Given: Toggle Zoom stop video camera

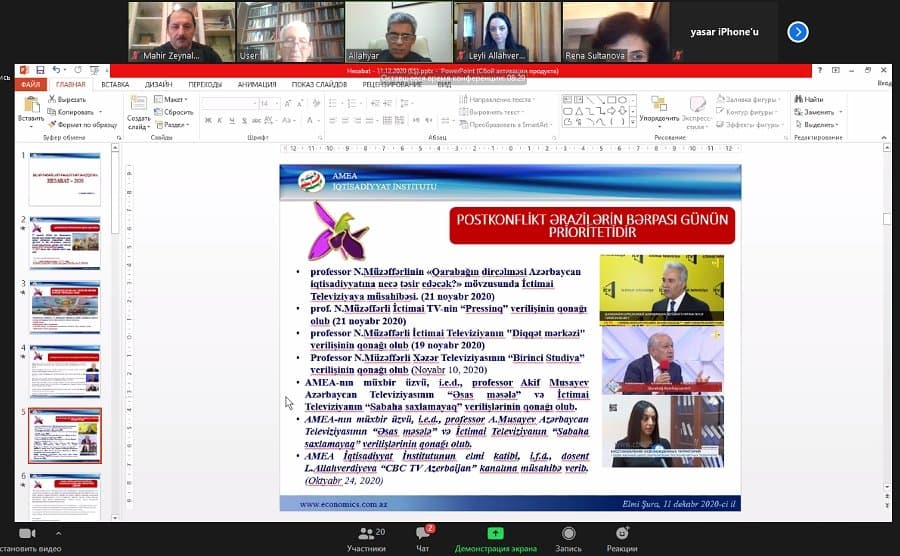Looking at the screenshot, I should click(27, 534).
